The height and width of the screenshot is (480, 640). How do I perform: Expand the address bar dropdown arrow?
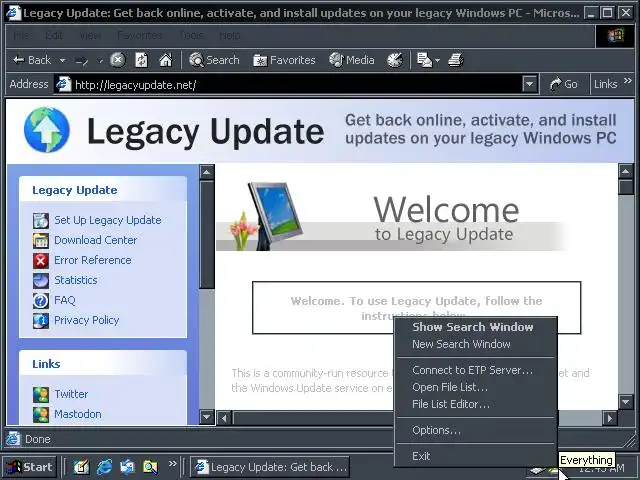point(529,84)
